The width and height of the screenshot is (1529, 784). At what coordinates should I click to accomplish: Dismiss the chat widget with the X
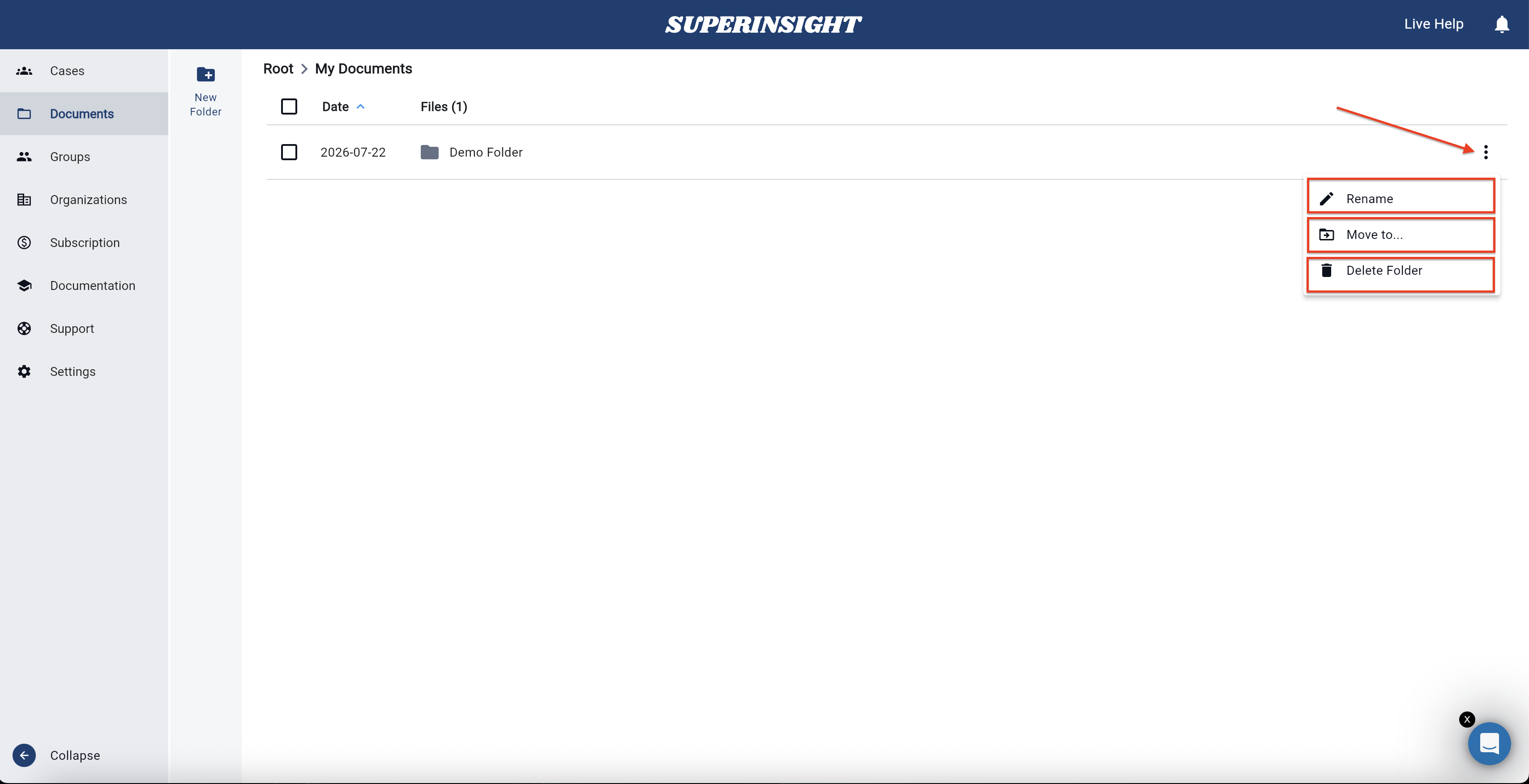coord(1467,719)
